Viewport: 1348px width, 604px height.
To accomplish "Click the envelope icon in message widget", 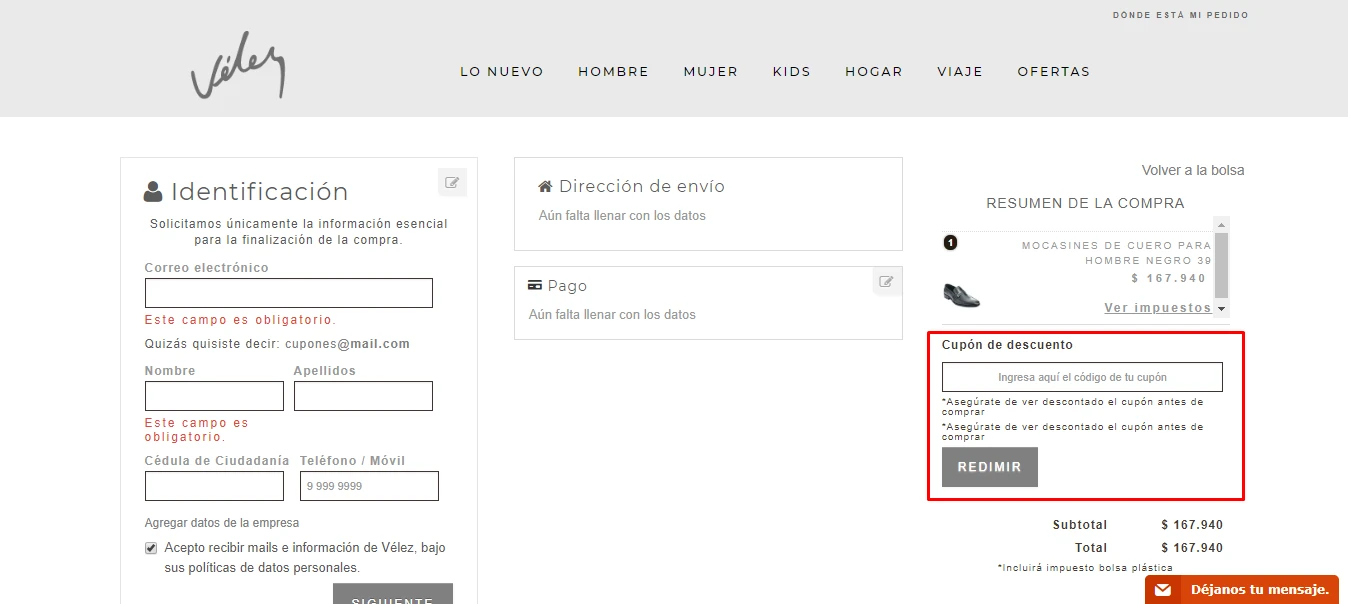I will pyautogui.click(x=1162, y=590).
